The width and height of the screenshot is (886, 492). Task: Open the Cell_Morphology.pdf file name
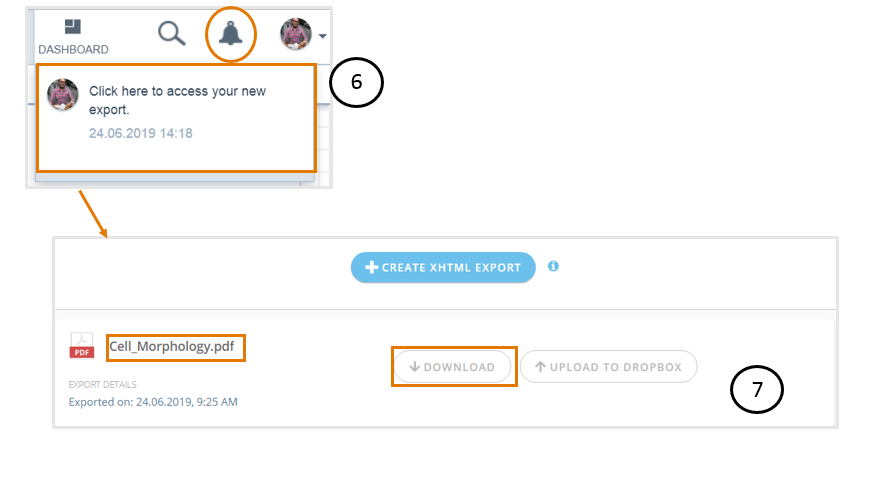pos(171,346)
